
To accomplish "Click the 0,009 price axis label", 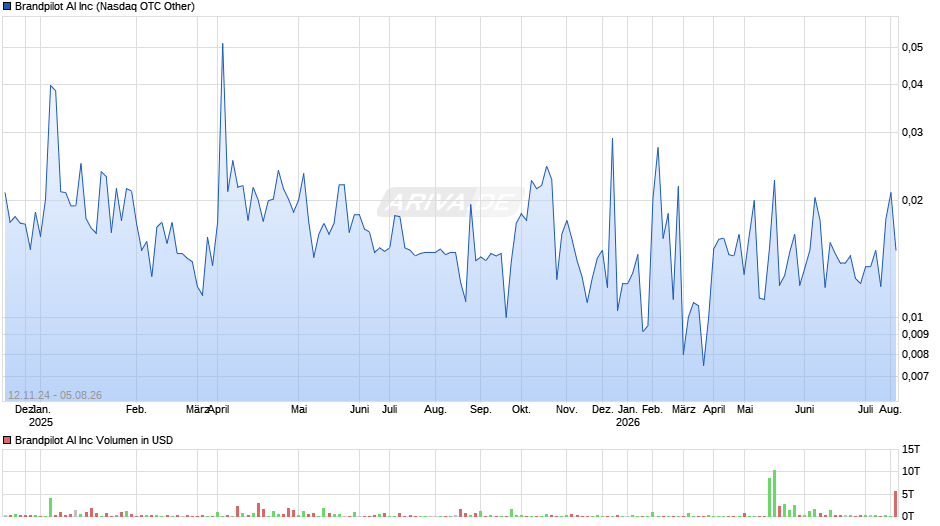I will point(915,335).
